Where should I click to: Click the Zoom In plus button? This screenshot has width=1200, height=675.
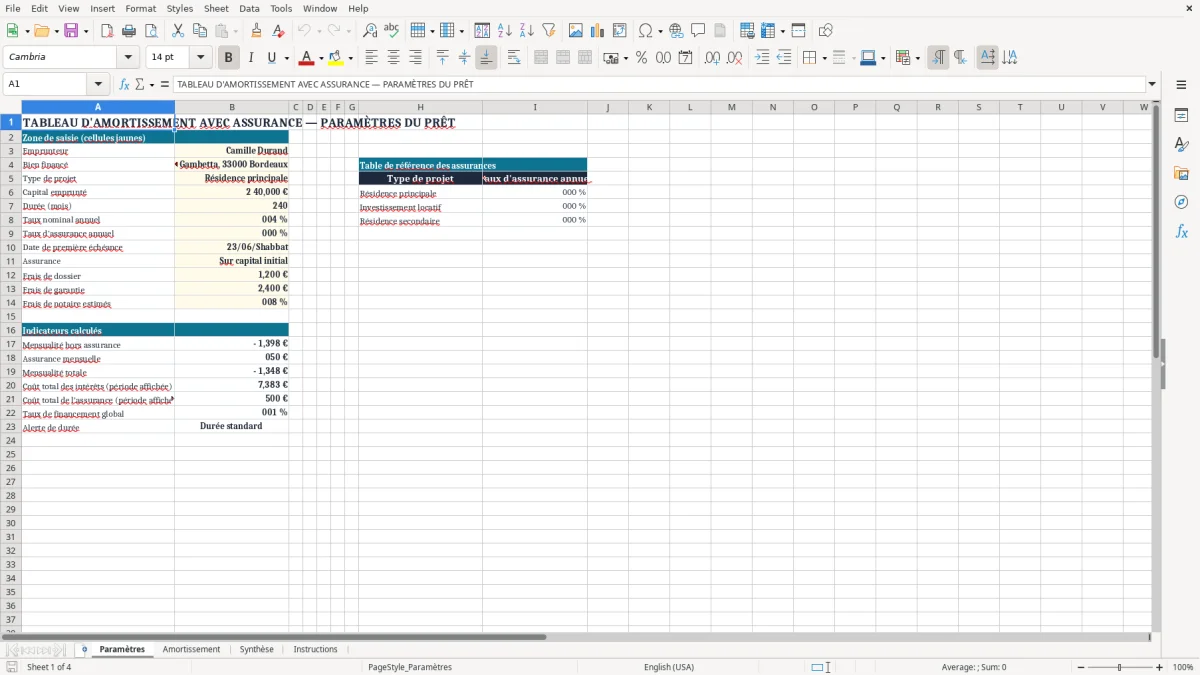(1159, 667)
